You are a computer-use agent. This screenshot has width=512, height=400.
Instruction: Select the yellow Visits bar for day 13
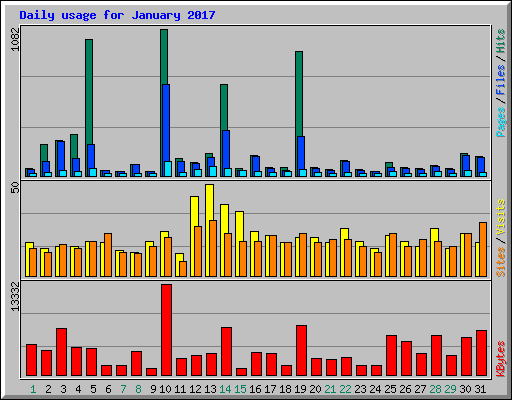209,202
